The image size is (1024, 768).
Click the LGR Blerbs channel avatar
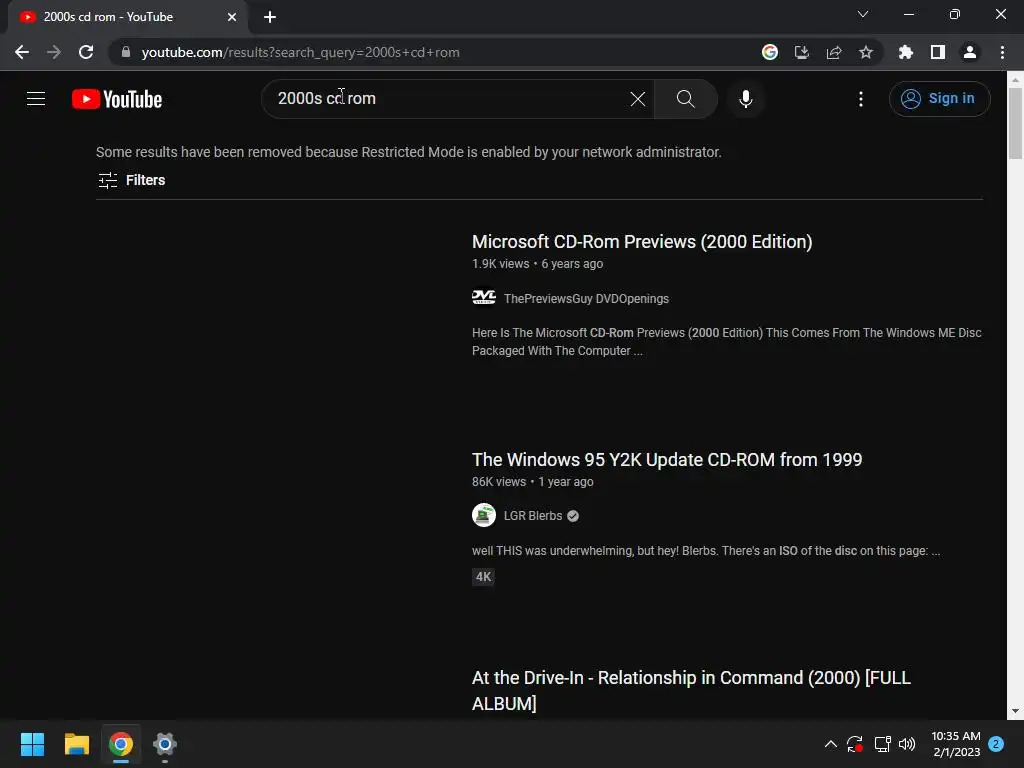coord(484,515)
